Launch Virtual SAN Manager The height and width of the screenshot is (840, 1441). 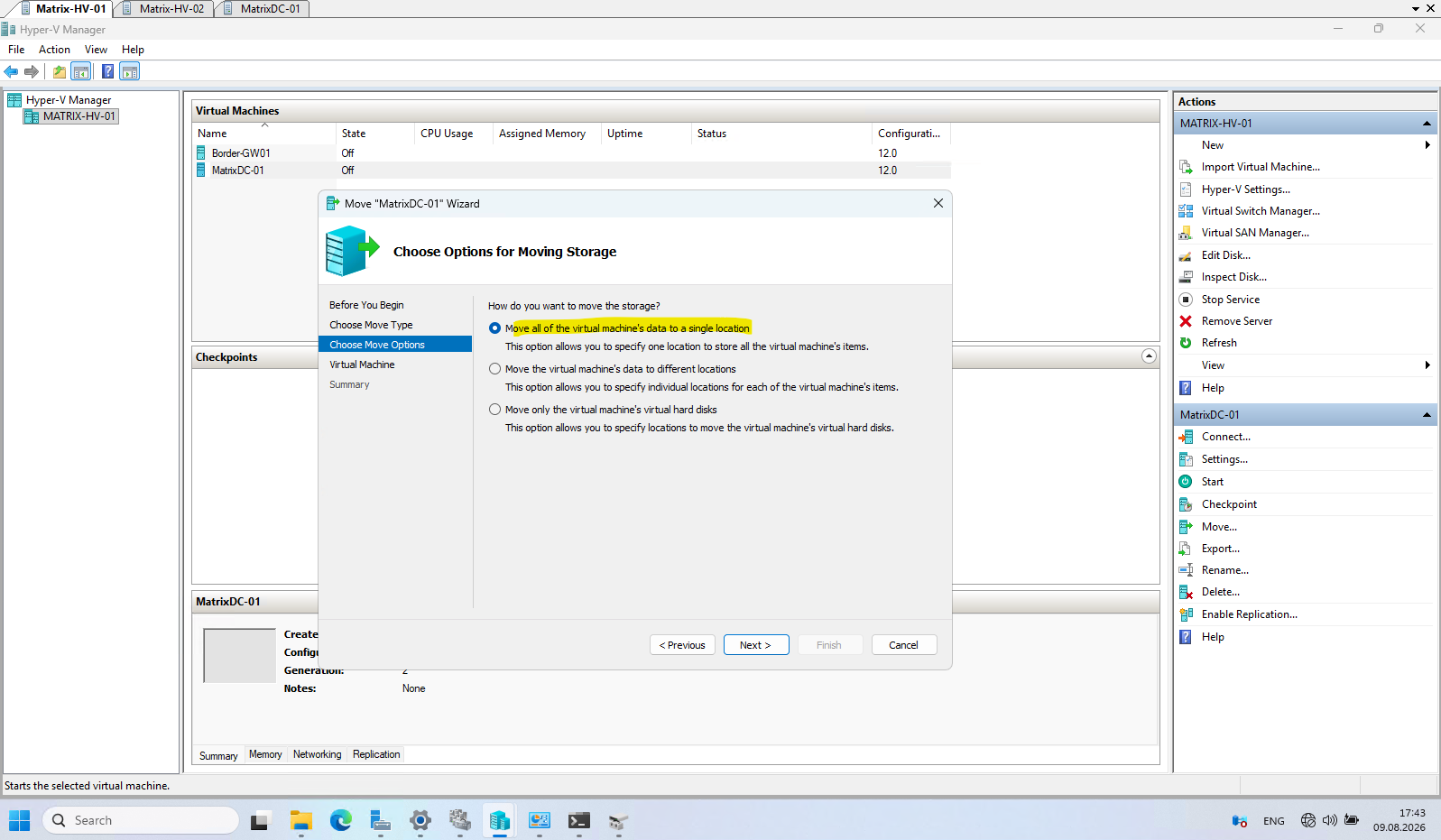(1255, 233)
